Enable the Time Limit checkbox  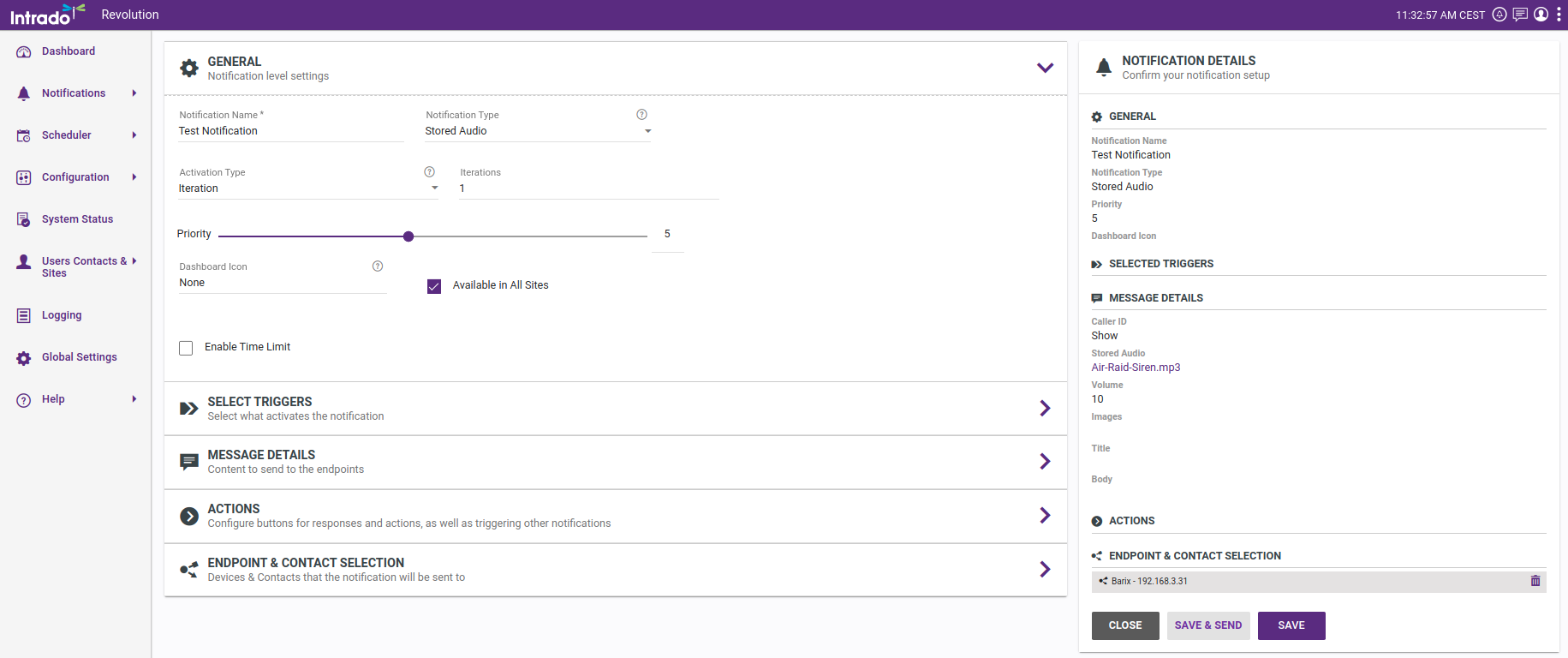pos(186,348)
